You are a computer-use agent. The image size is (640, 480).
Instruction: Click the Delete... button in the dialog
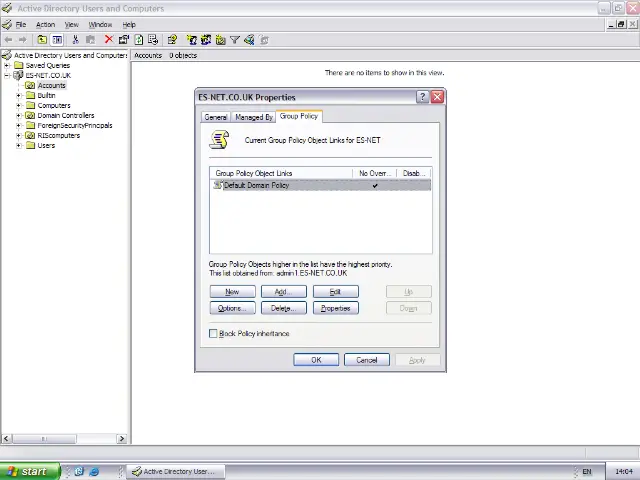coord(284,308)
